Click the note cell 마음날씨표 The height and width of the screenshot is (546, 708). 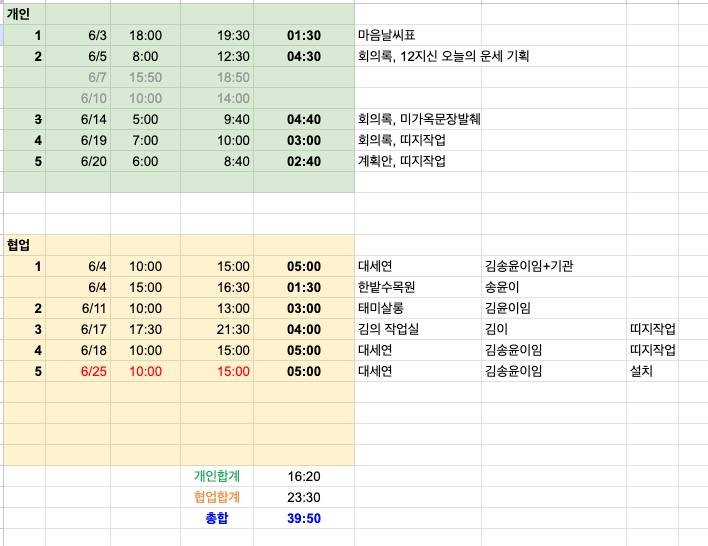(x=418, y=35)
